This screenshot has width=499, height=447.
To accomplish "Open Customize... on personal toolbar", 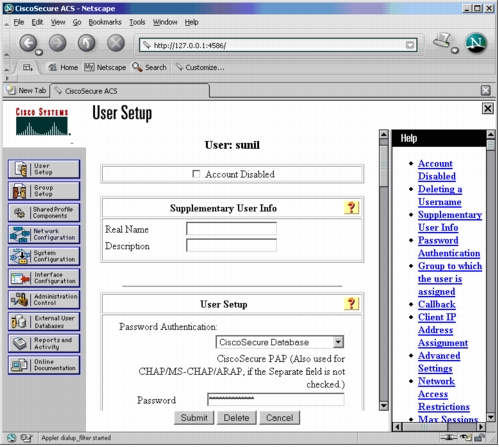I will click(200, 68).
